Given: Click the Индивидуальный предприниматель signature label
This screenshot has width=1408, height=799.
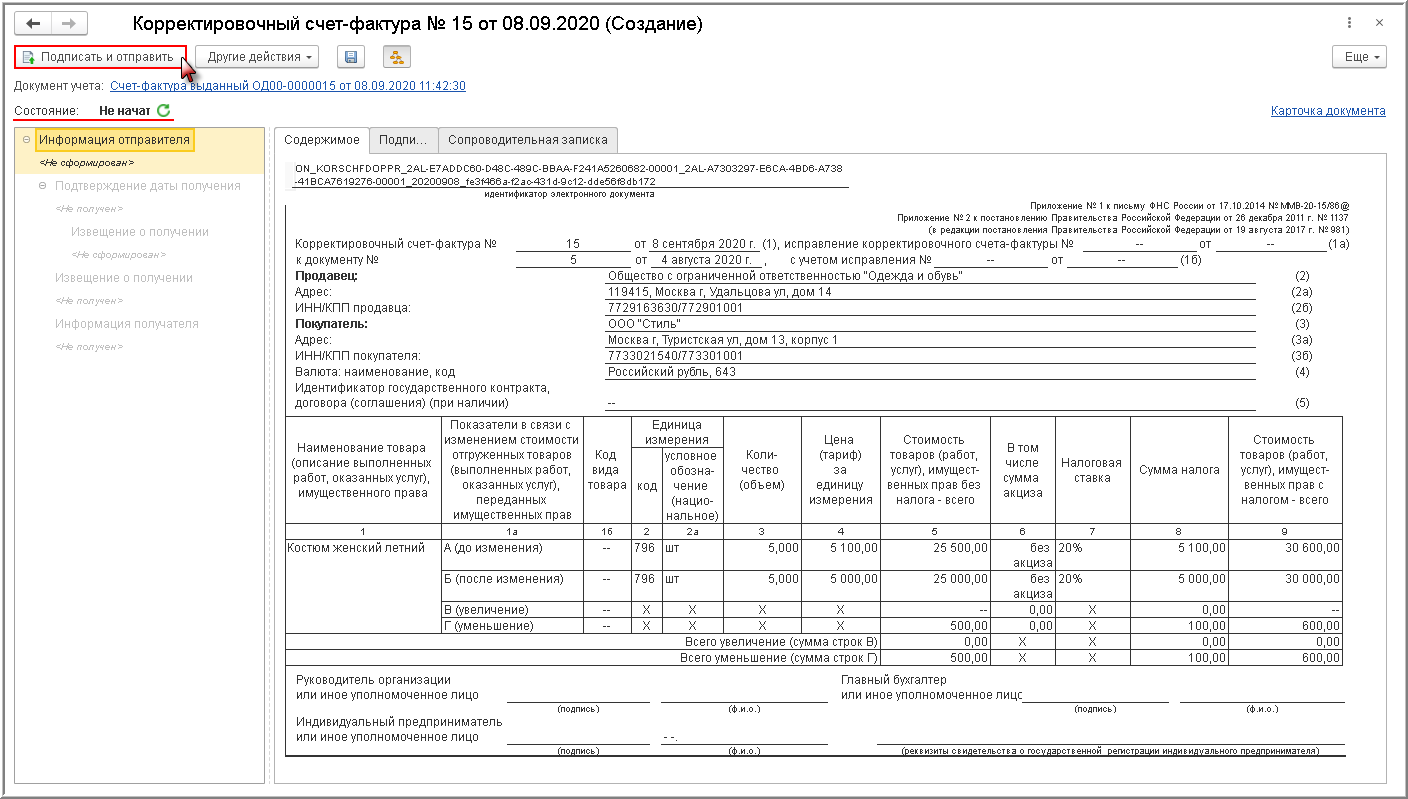Looking at the screenshot, I should [x=399, y=721].
